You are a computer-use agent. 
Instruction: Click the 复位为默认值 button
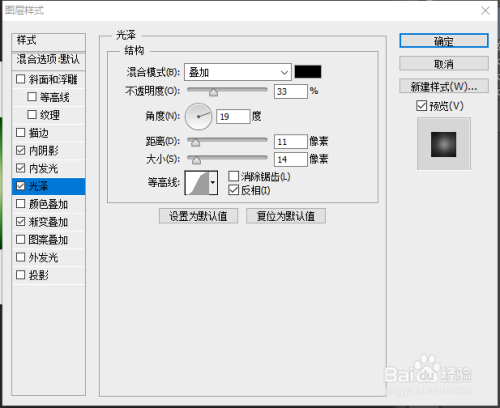tap(286, 216)
